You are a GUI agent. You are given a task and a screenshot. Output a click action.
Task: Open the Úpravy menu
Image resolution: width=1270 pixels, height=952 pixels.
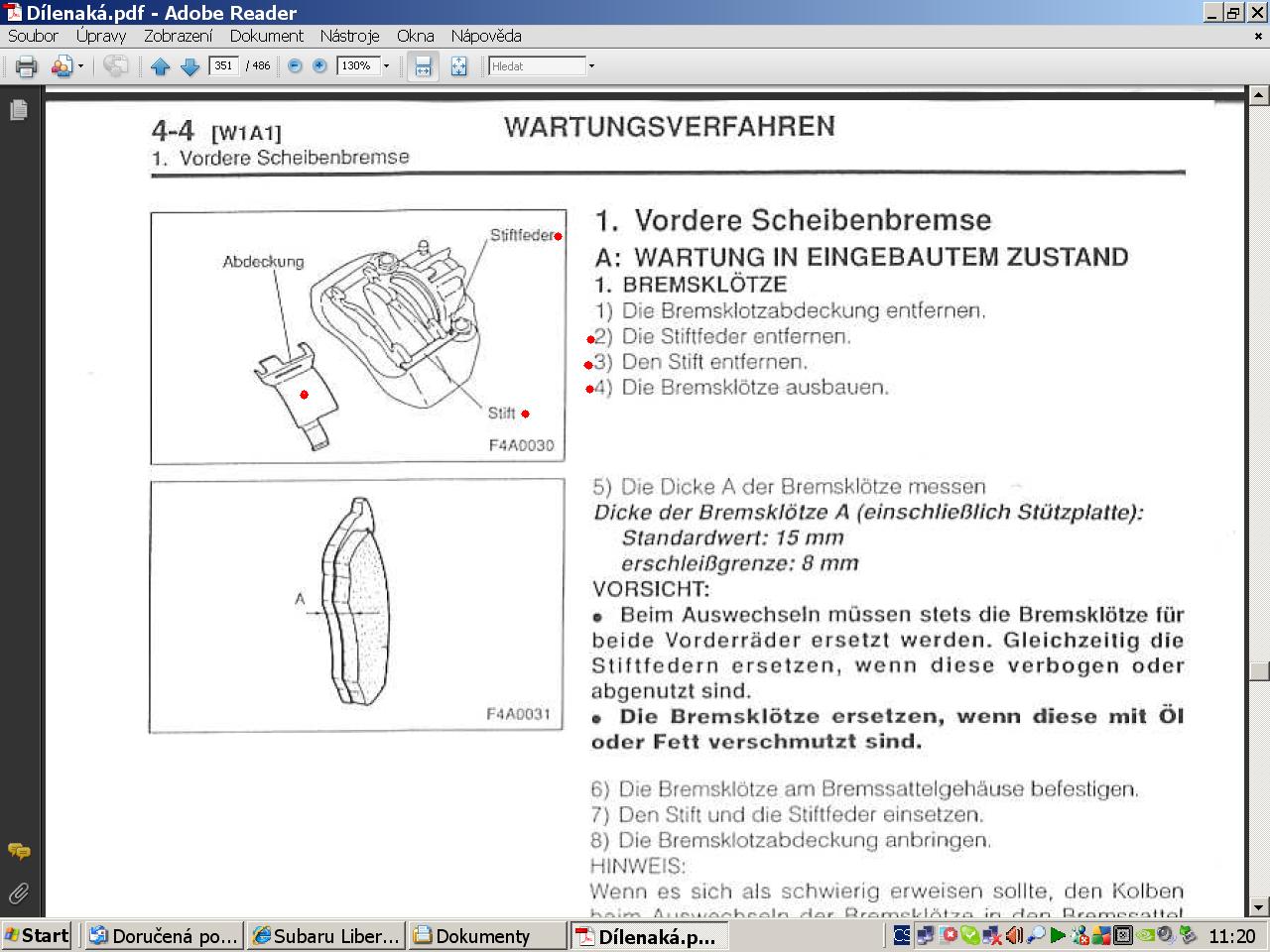tap(101, 36)
